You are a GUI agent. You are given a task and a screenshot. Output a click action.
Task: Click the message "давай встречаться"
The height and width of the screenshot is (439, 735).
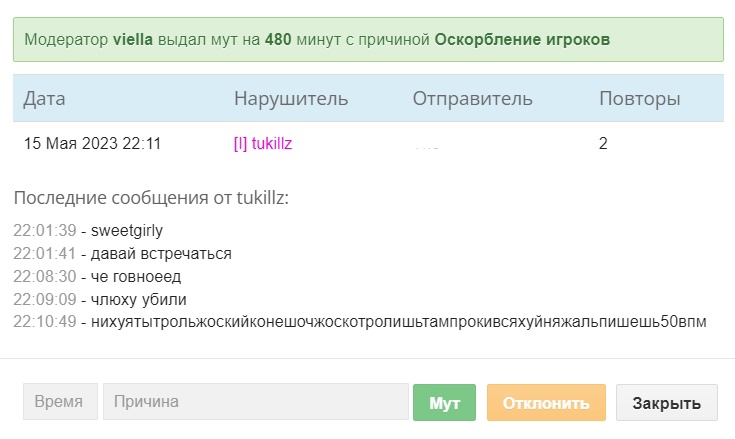[160, 254]
